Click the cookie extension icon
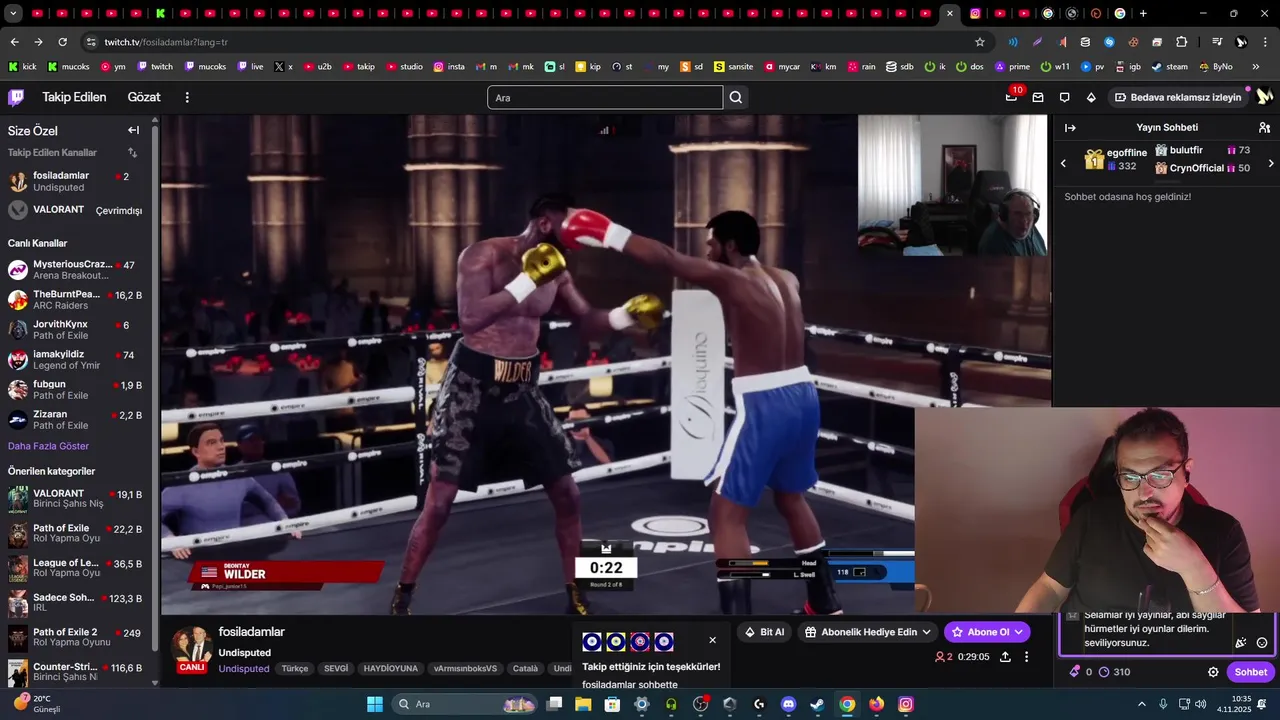1280x720 pixels. click(x=1133, y=42)
